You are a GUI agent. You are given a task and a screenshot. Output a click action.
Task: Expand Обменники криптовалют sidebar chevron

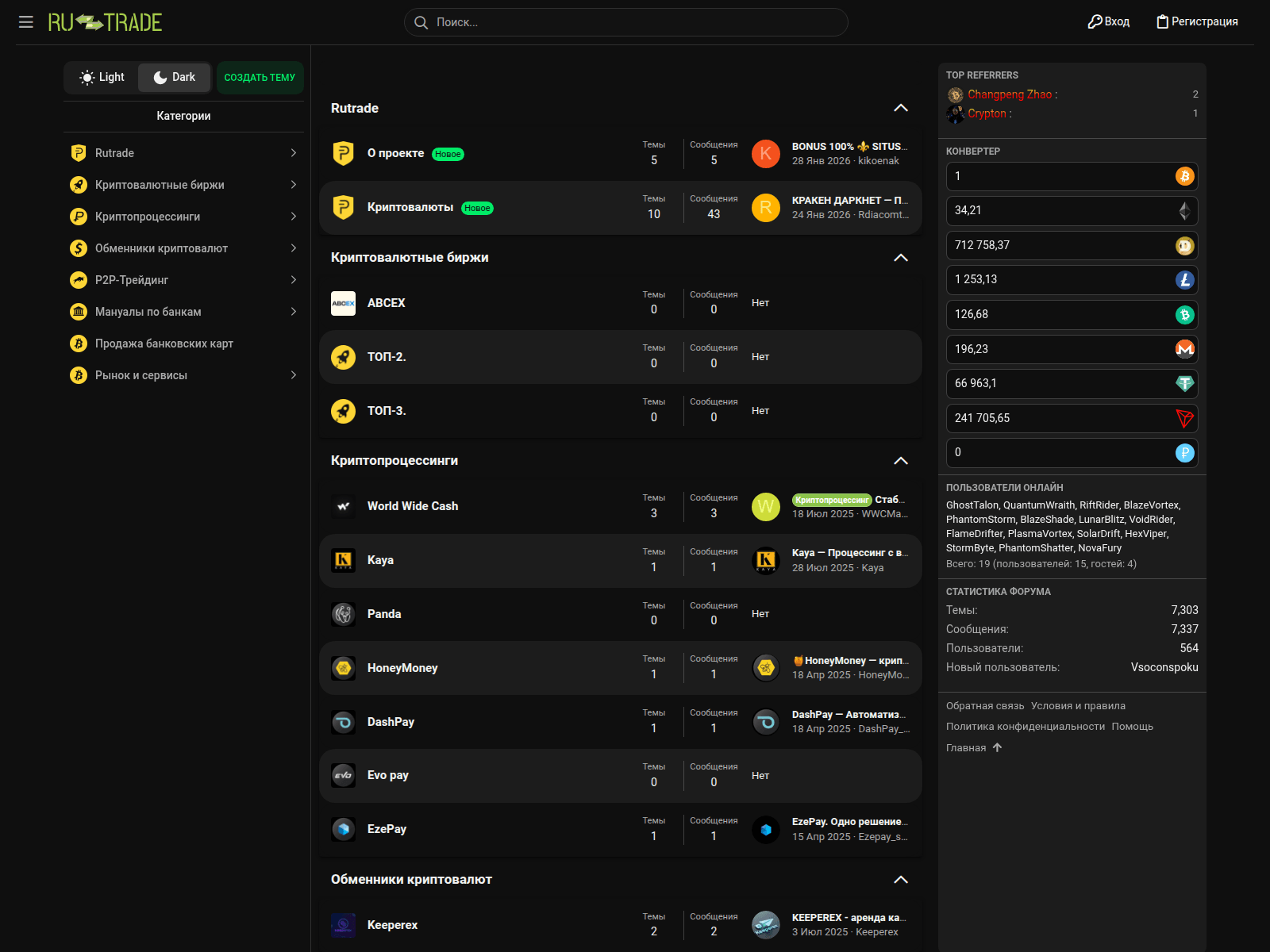pyautogui.click(x=294, y=248)
